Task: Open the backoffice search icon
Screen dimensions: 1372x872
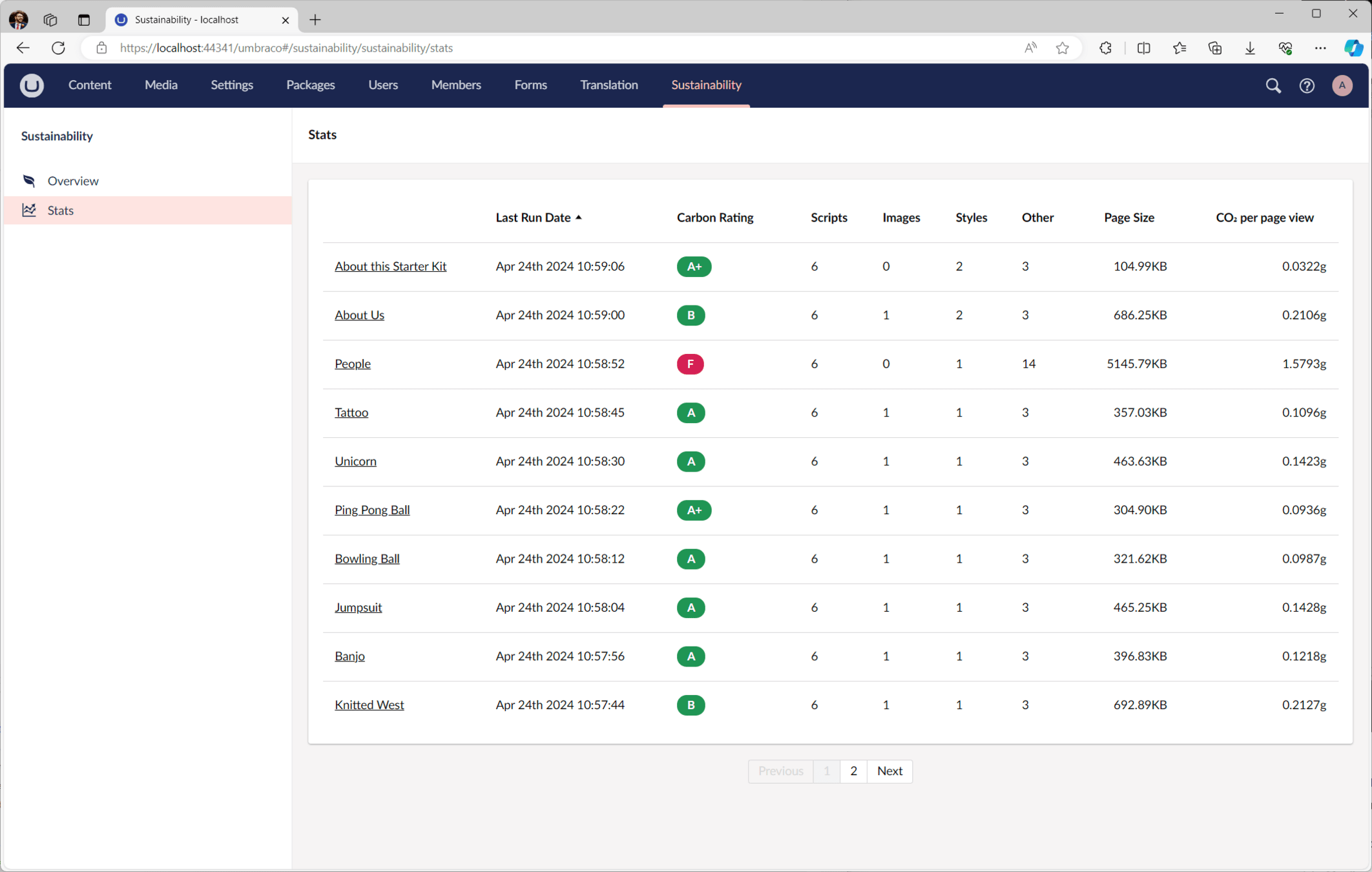Action: point(1273,85)
